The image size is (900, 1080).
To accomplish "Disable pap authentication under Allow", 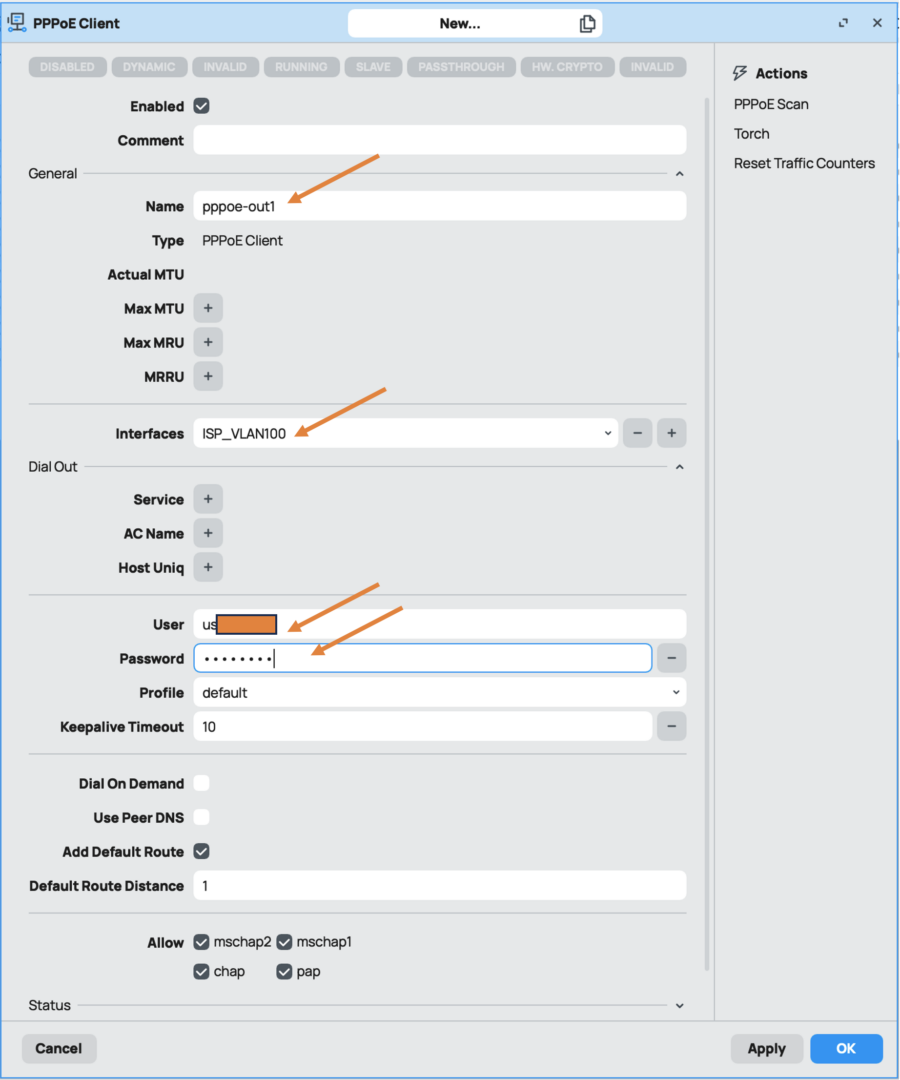I will point(285,971).
